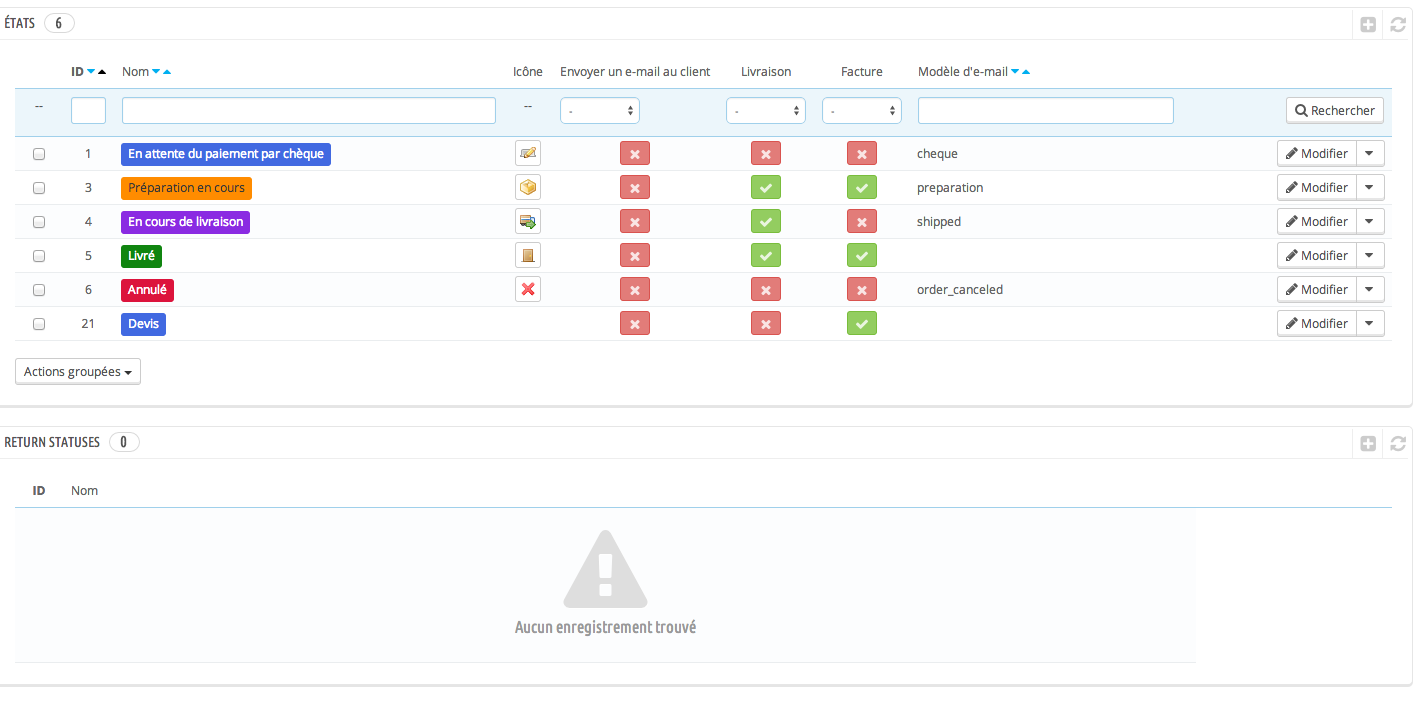Refresh the Return Statuses list
Screen dimensions: 1418x720
1398,443
